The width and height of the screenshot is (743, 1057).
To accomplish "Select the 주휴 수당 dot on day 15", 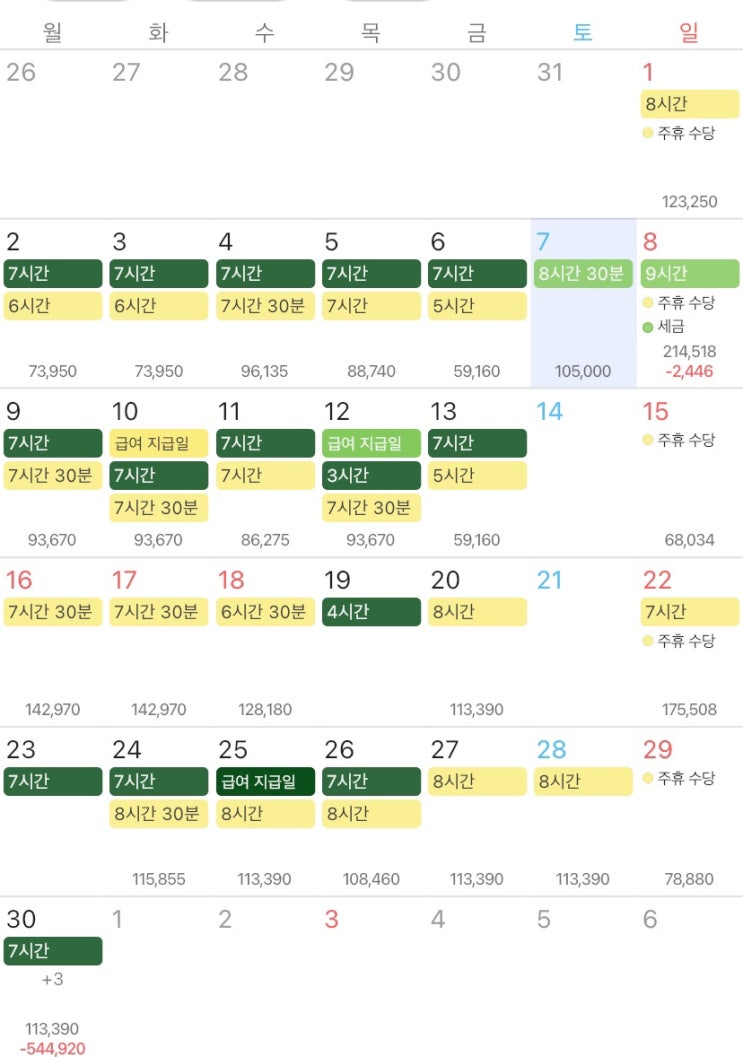I will (x=648, y=440).
